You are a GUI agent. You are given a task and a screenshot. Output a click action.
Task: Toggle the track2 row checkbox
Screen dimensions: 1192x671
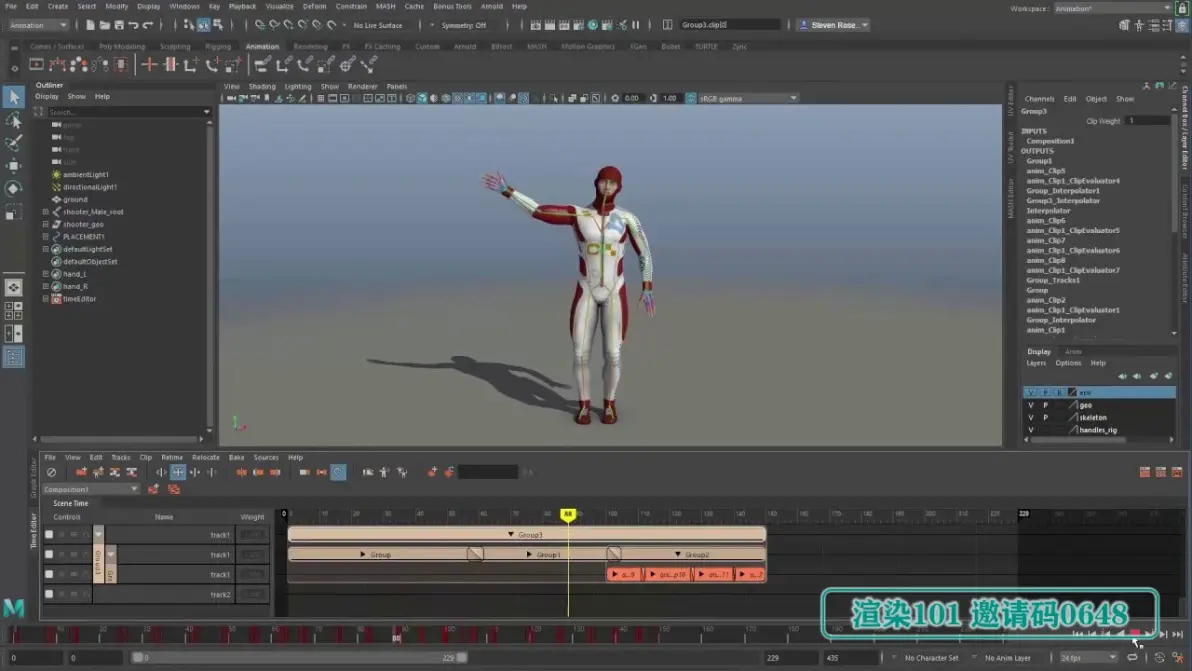pyautogui.click(x=49, y=594)
